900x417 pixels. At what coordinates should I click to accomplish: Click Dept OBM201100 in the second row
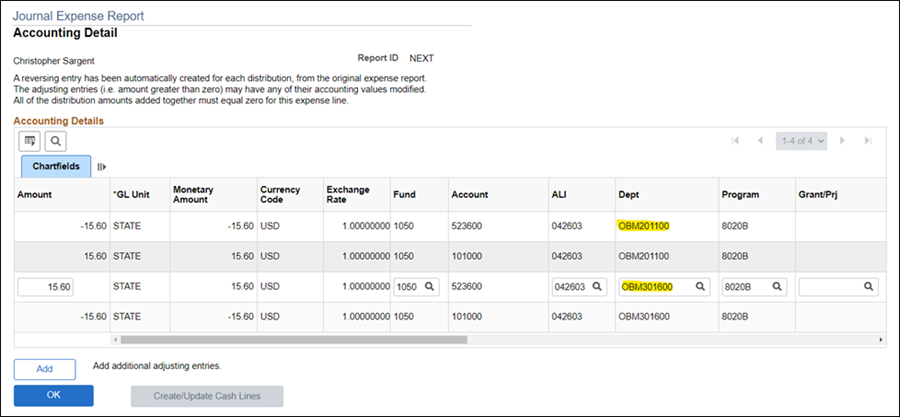(x=643, y=256)
